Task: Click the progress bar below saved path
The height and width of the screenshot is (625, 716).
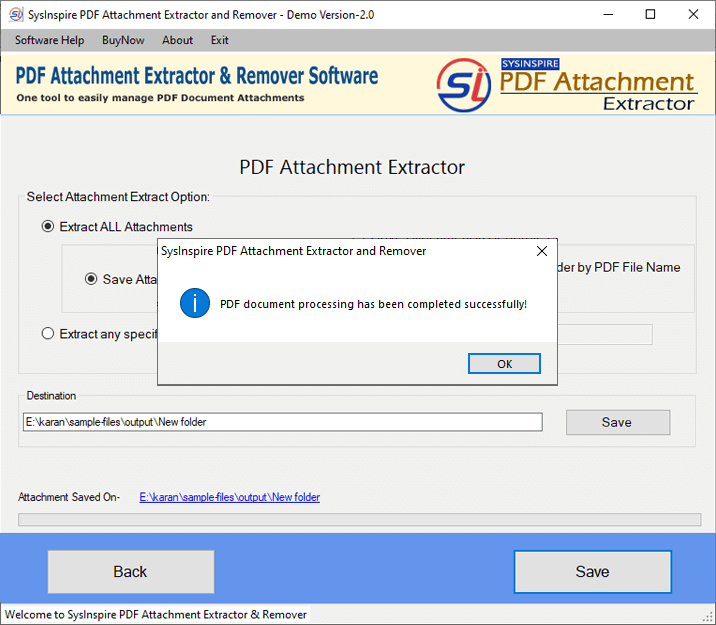Action: (x=359, y=520)
